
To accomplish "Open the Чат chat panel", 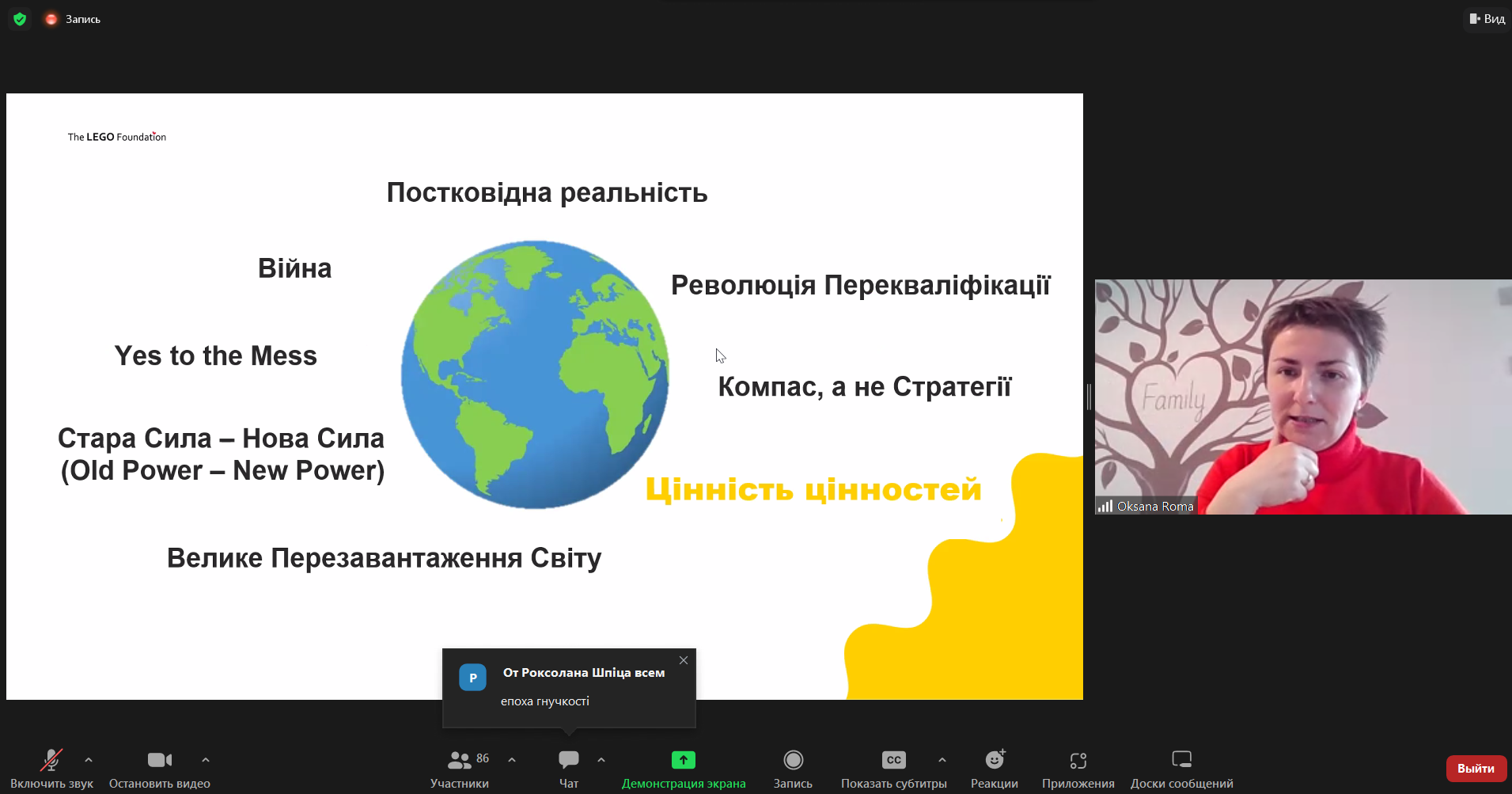I will [568, 760].
